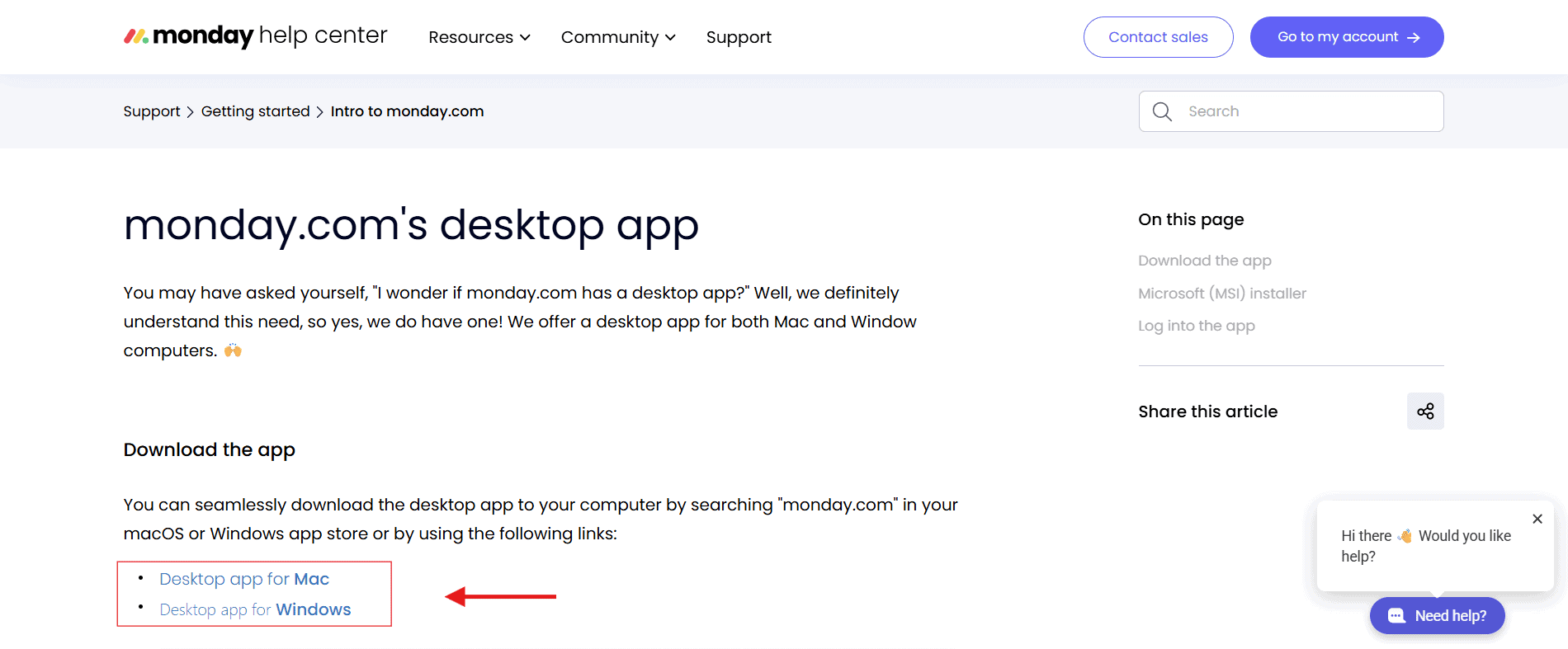Expand the Community dropdown menu
Screen dimensions: 1568x649
pyautogui.click(x=618, y=37)
